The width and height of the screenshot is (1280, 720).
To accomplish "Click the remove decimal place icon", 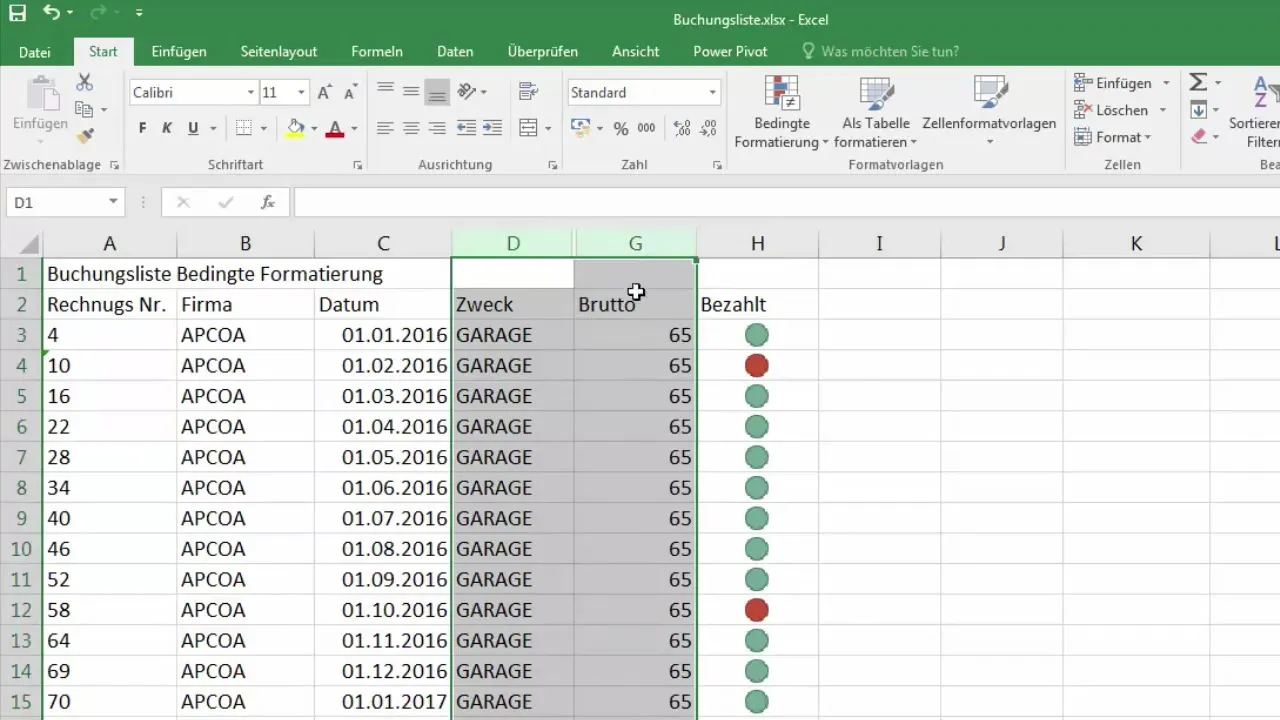I will click(708, 128).
